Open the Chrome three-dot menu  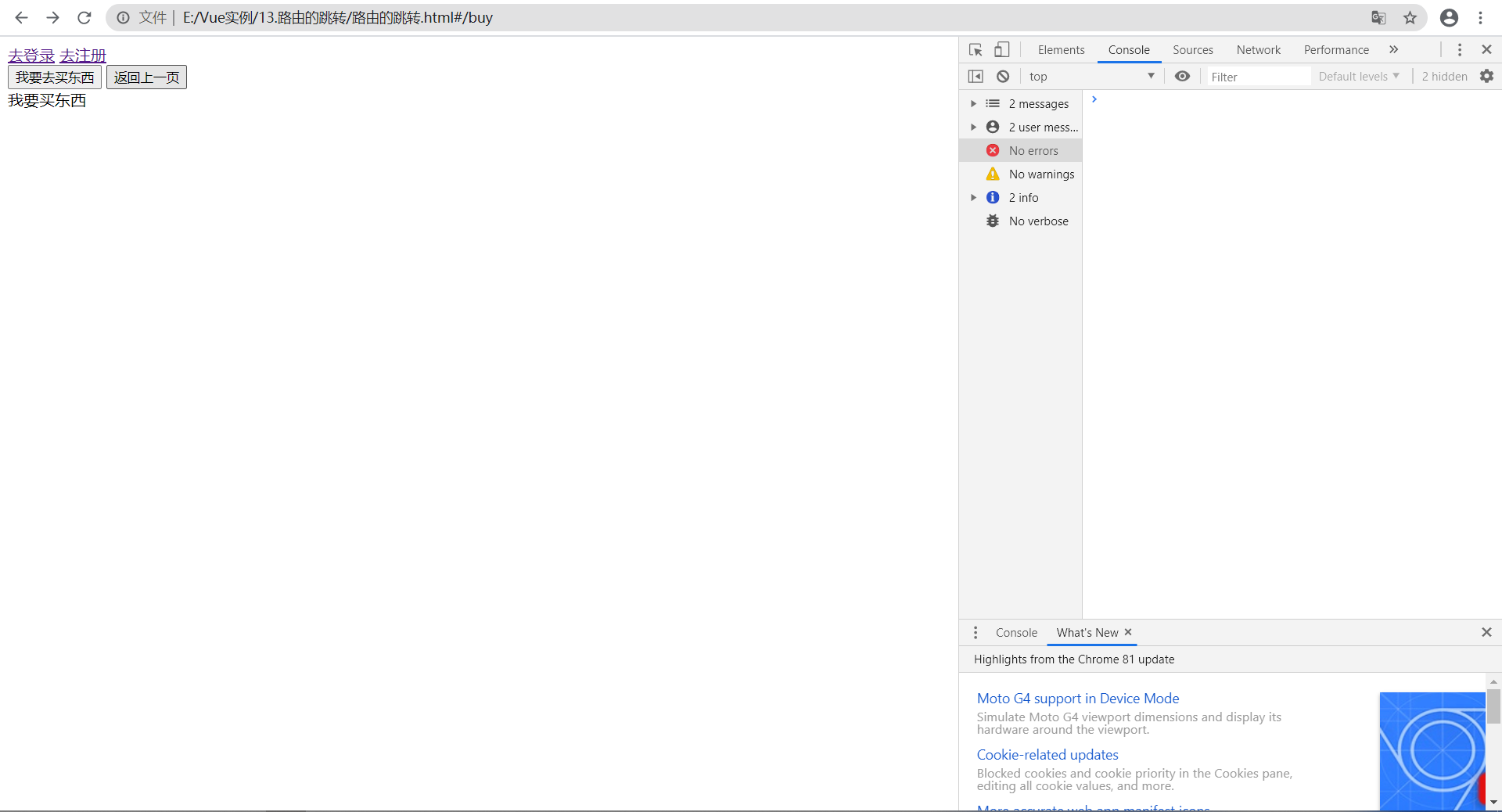pyautogui.click(x=1480, y=17)
